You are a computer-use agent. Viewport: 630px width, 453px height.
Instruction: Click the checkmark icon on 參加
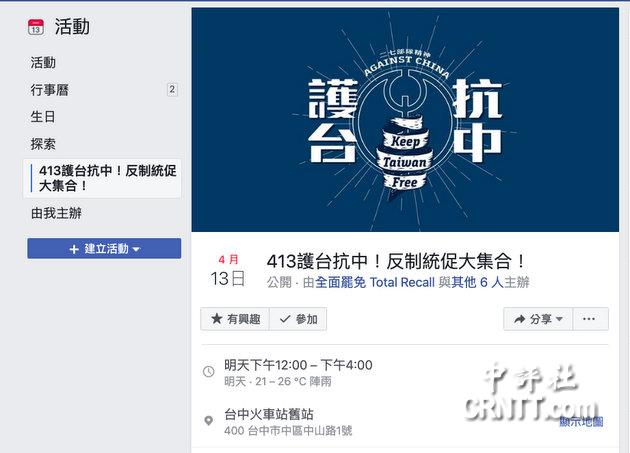coord(285,319)
